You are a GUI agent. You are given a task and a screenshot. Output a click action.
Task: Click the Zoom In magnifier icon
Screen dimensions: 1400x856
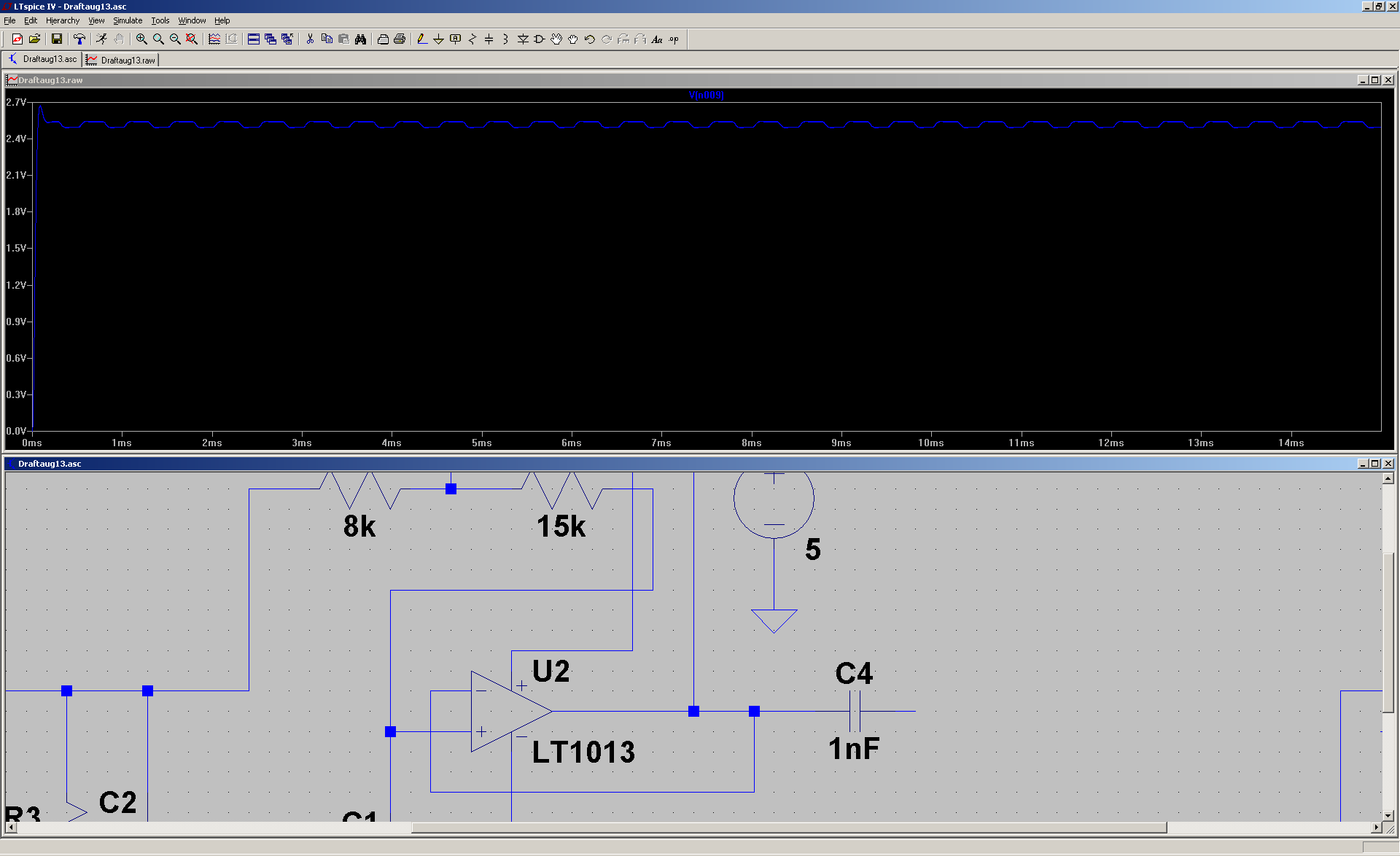(x=141, y=39)
